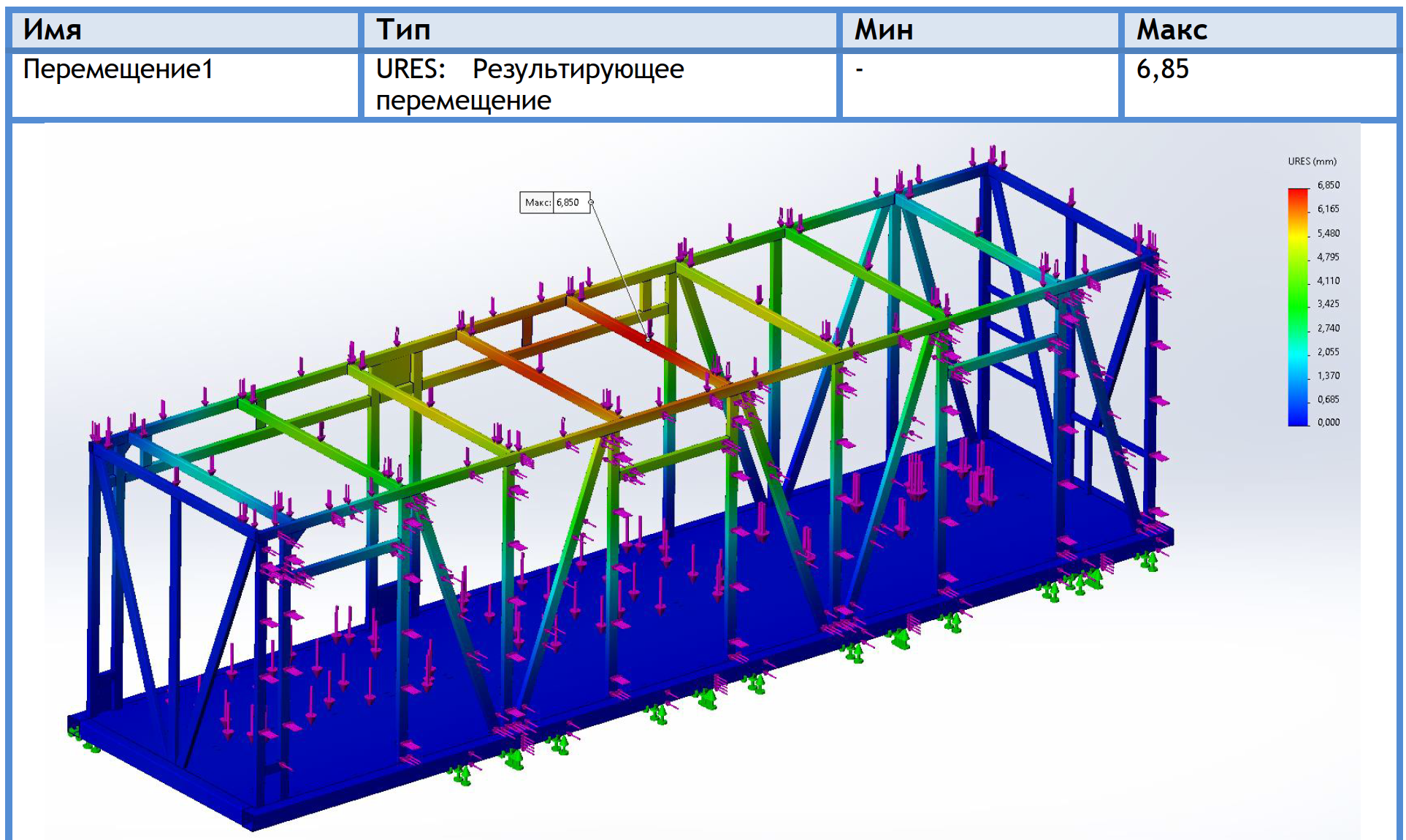Click the 3,425 legend value label

tap(1328, 304)
